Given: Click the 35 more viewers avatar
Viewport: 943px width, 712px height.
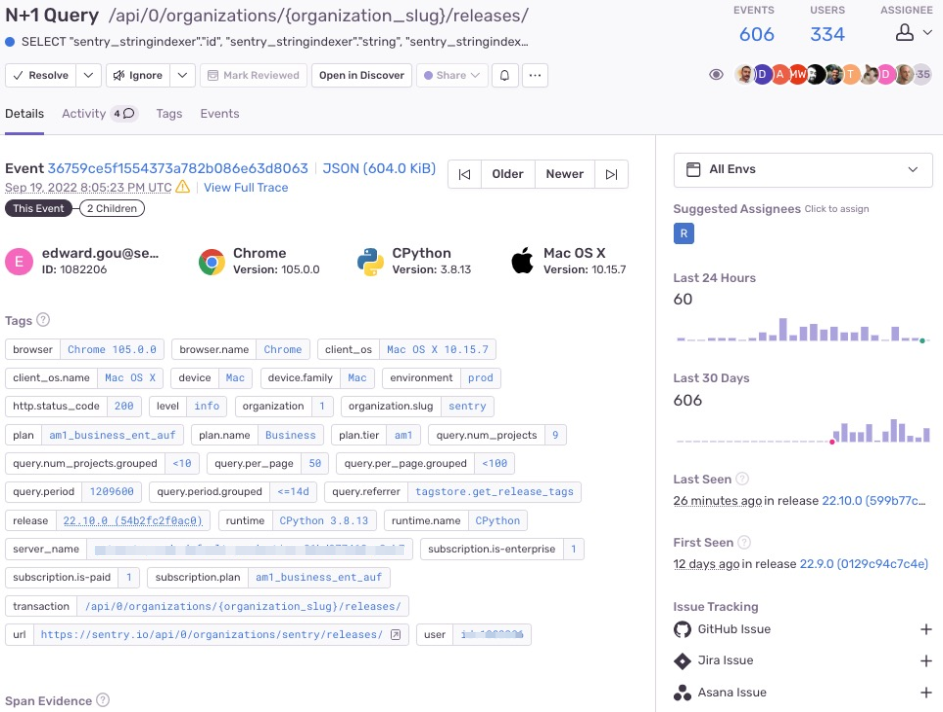Looking at the screenshot, I should 923,75.
